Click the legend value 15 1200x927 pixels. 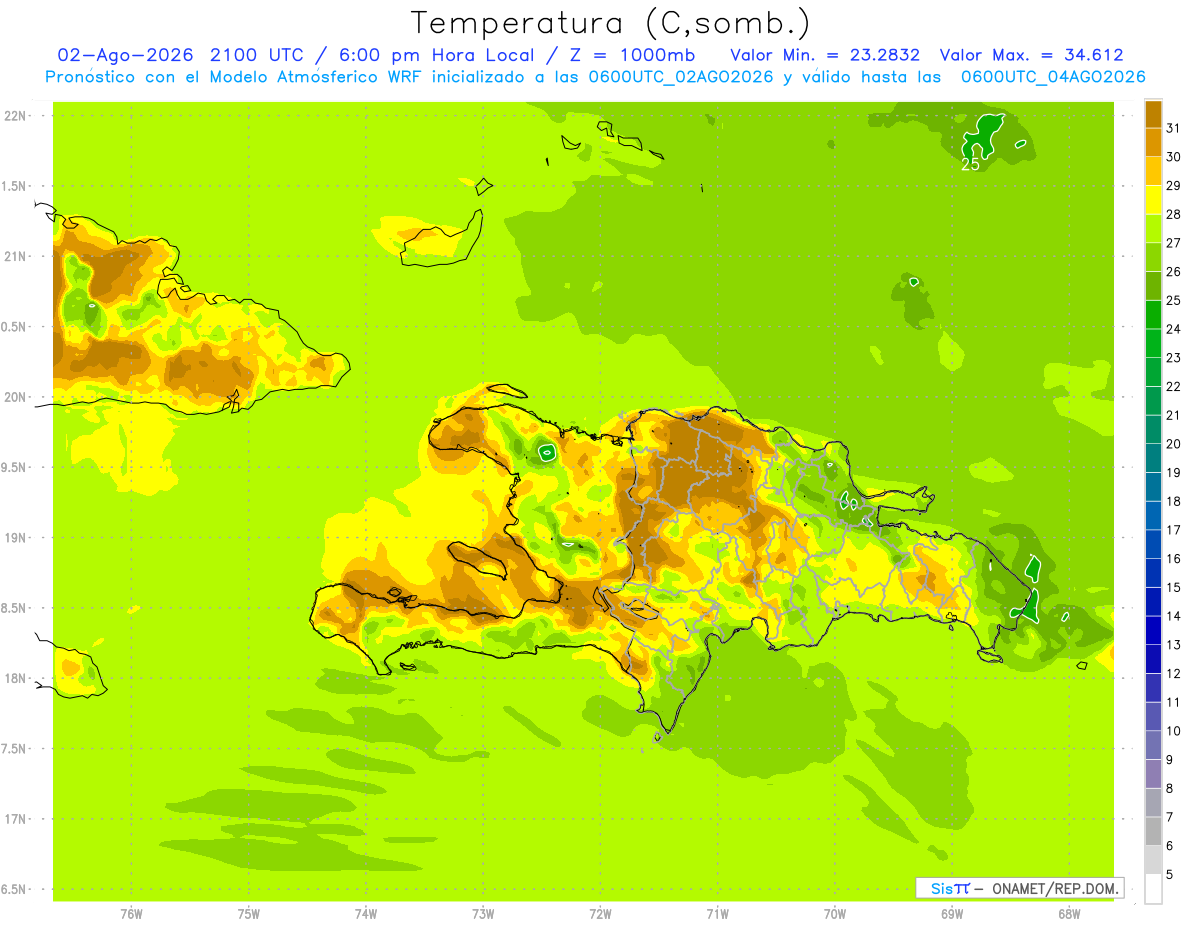click(1174, 587)
